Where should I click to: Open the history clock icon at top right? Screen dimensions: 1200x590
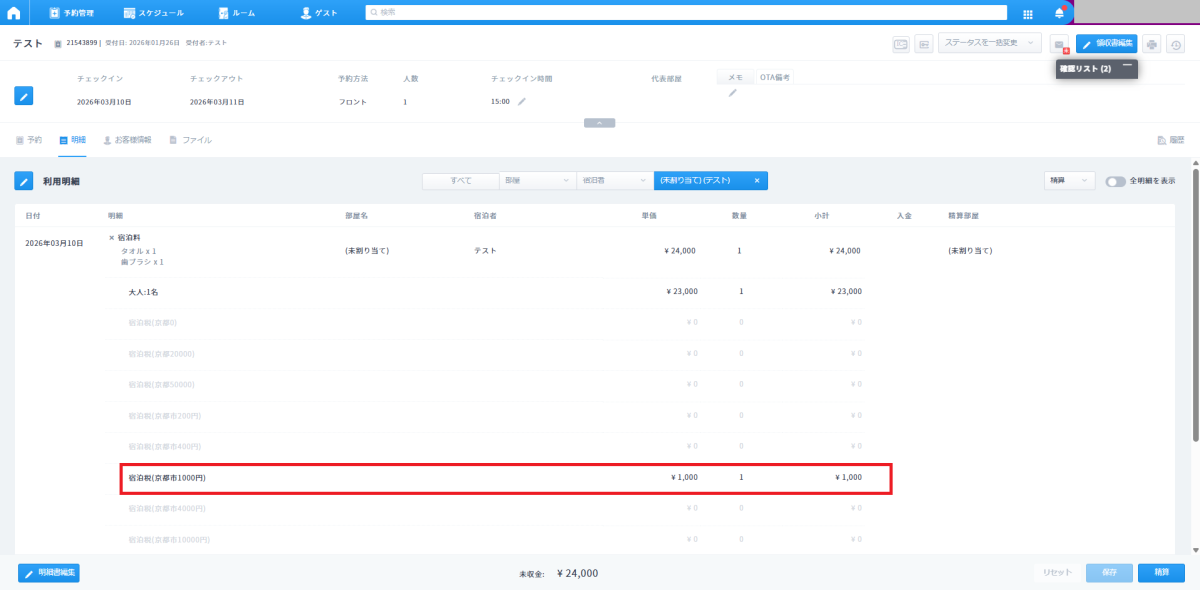[x=1176, y=44]
